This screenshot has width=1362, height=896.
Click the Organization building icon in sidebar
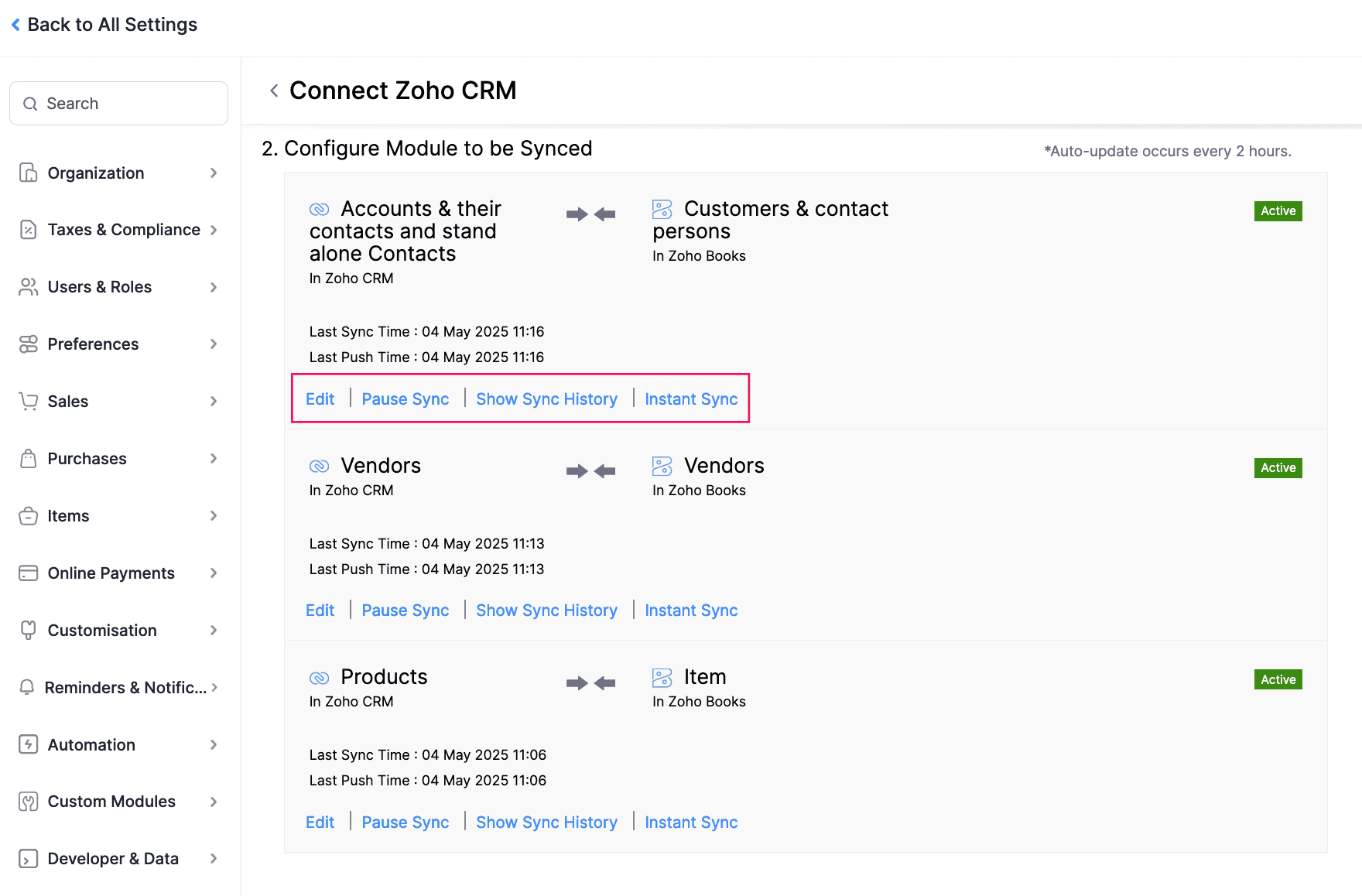pos(29,173)
